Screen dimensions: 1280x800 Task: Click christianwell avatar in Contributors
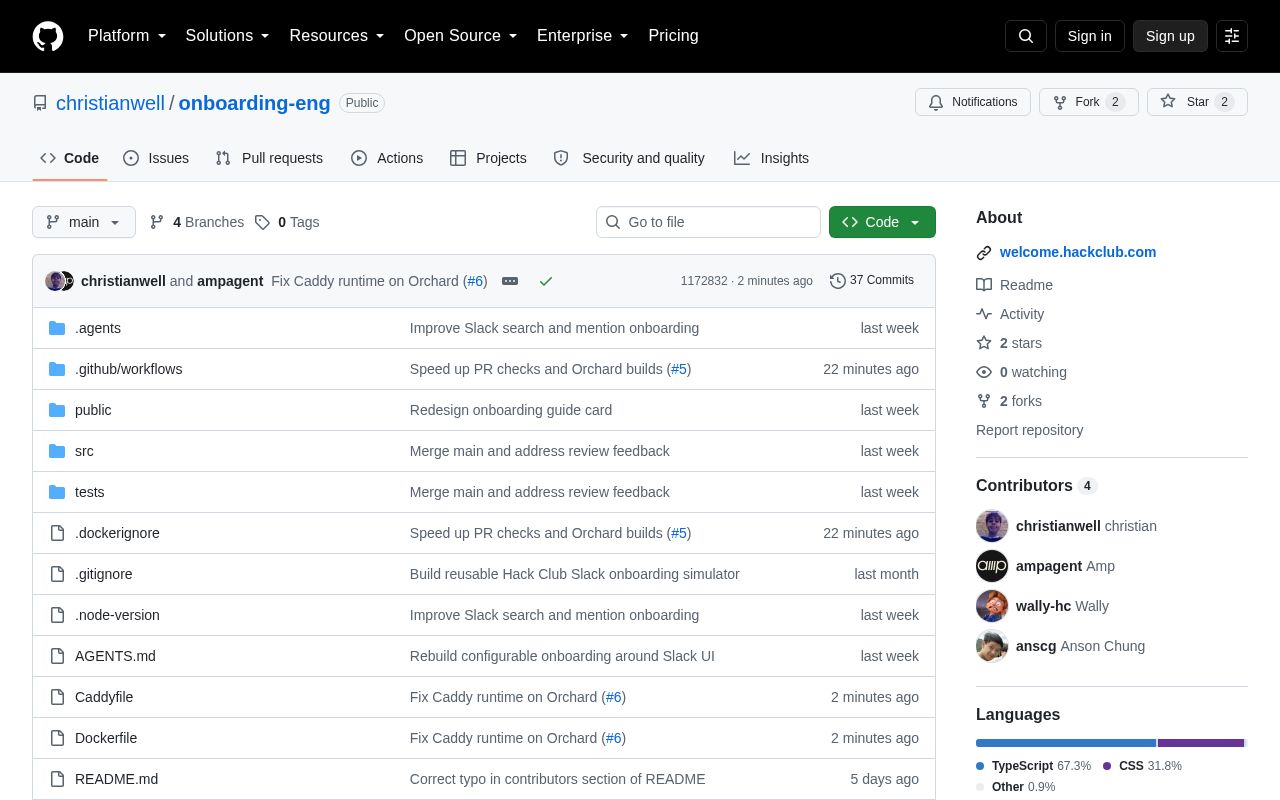[x=992, y=526]
